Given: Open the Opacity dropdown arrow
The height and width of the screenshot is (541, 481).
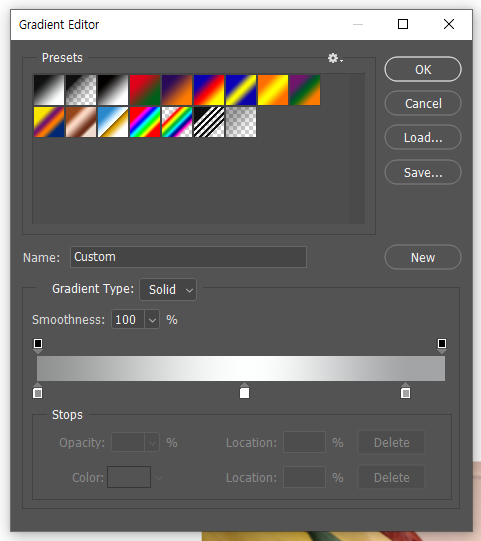Looking at the screenshot, I should tap(152, 442).
